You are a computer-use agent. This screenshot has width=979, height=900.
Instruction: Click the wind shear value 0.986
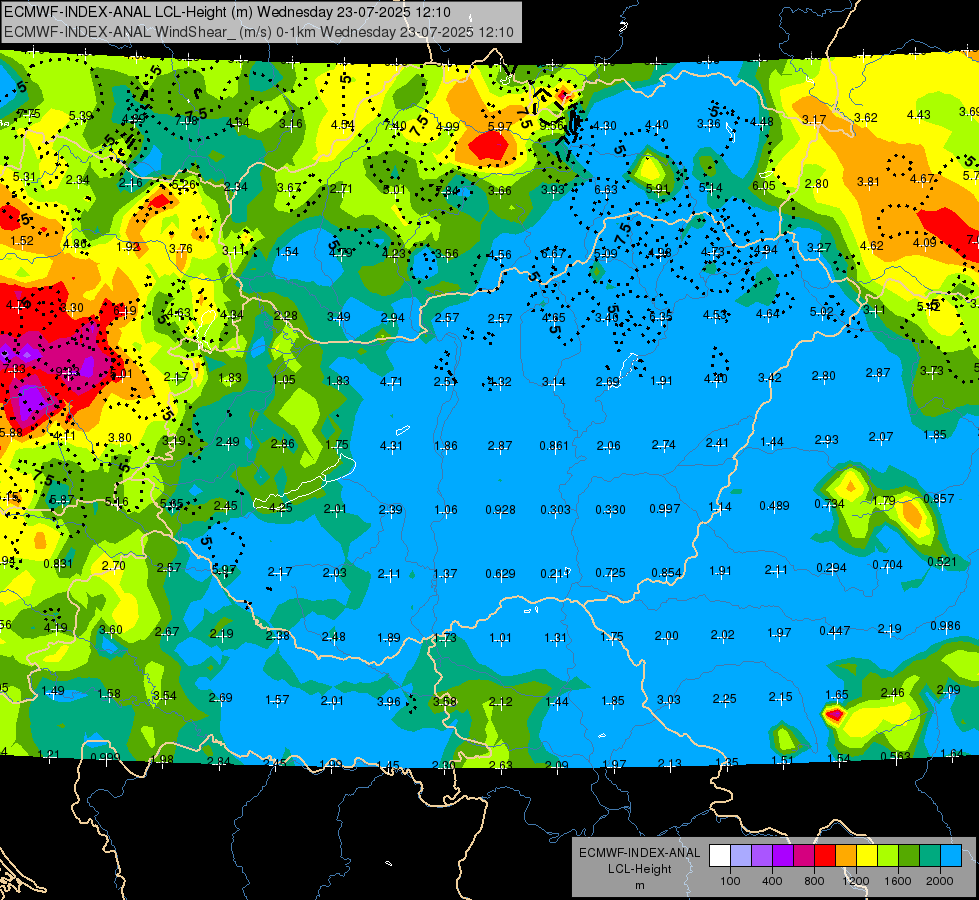945,626
